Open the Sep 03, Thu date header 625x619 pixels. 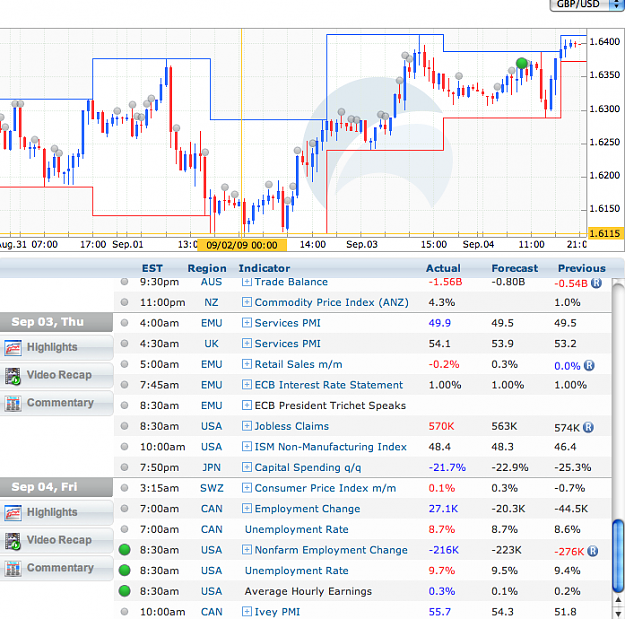click(56, 322)
